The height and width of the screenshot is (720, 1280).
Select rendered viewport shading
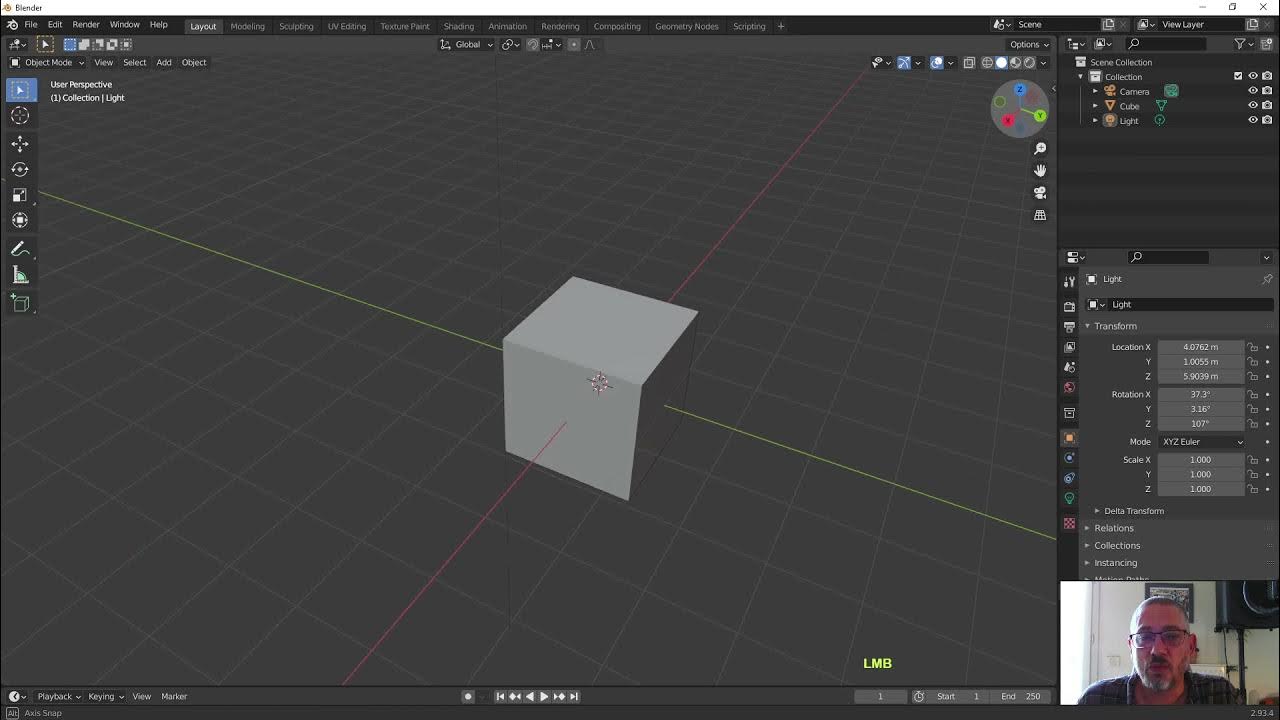[1029, 62]
